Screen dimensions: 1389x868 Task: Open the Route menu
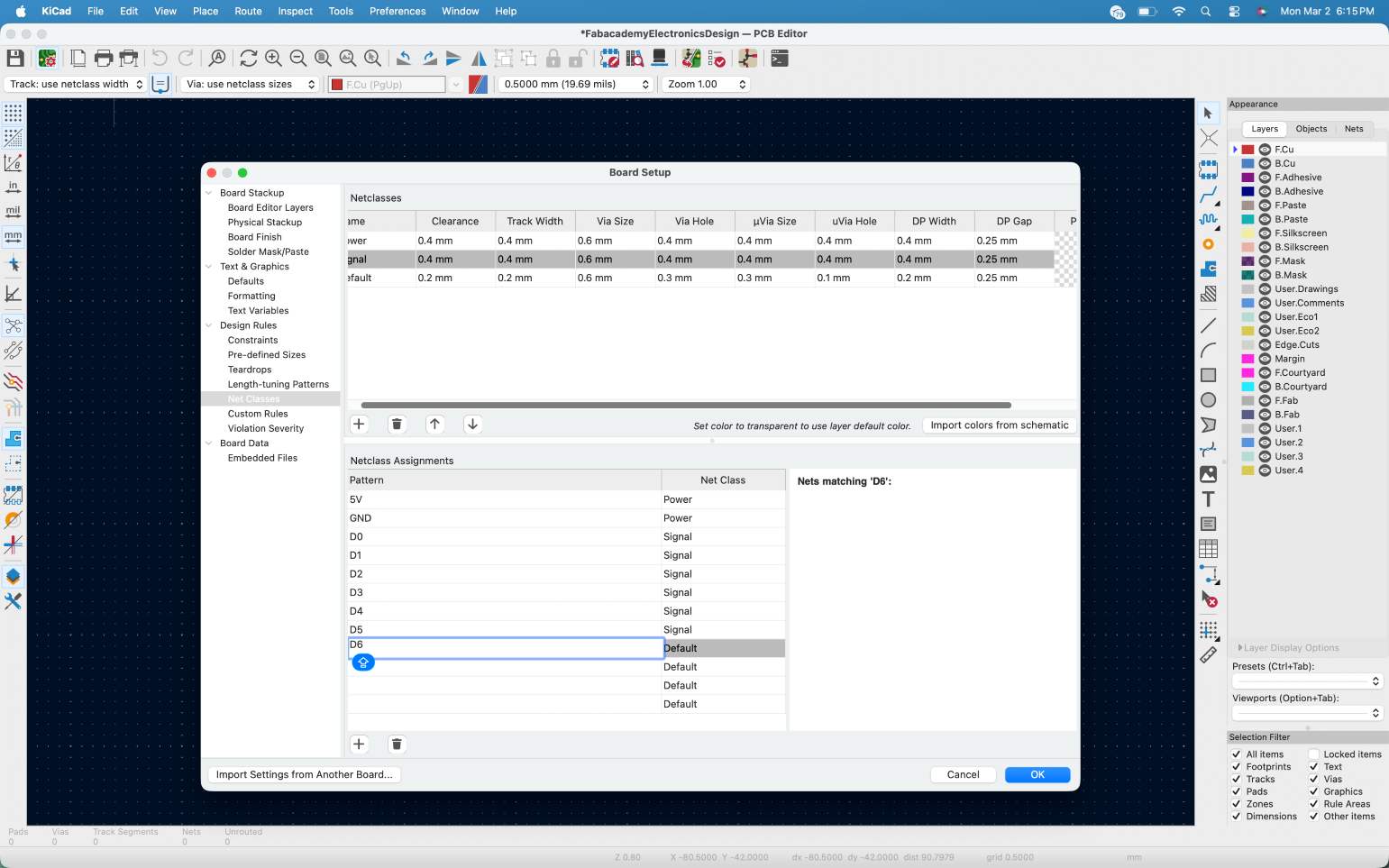click(x=248, y=11)
